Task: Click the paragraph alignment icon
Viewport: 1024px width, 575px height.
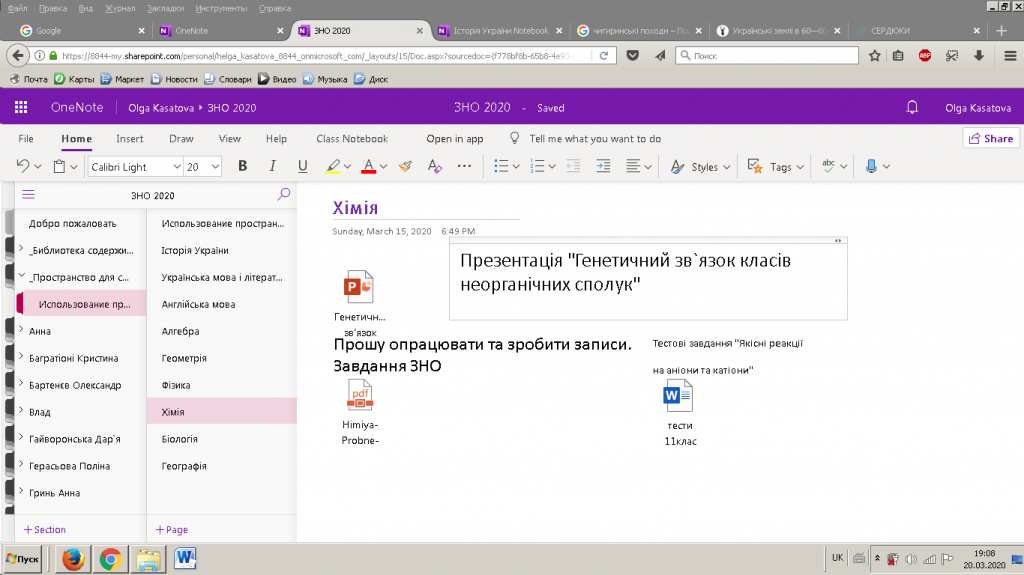Action: (x=633, y=166)
